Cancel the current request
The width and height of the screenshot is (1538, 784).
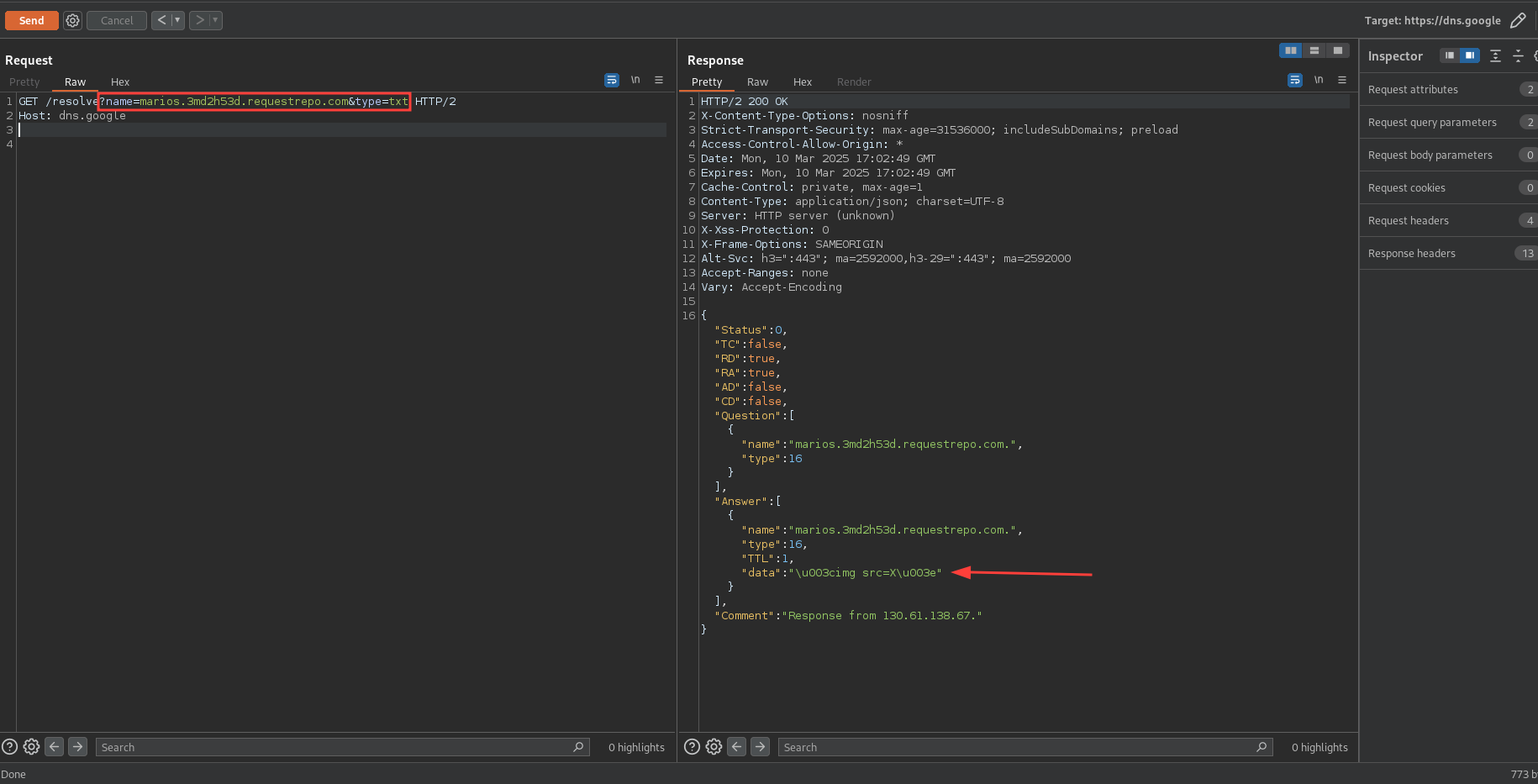click(x=117, y=20)
